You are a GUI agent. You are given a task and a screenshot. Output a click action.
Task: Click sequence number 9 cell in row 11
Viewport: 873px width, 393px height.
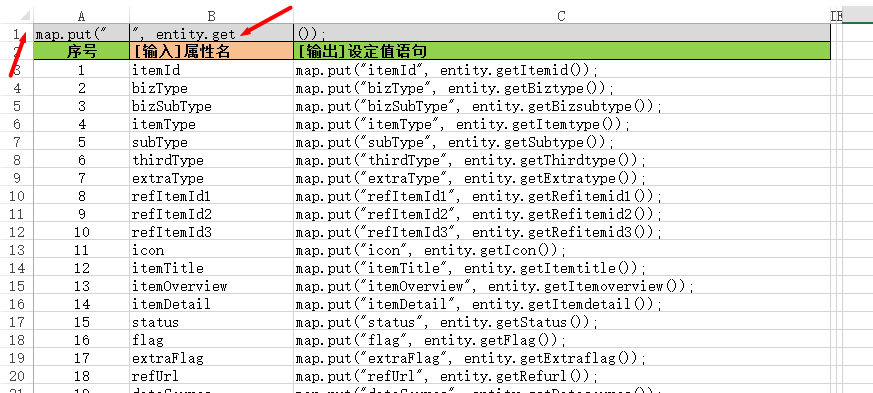click(81, 214)
